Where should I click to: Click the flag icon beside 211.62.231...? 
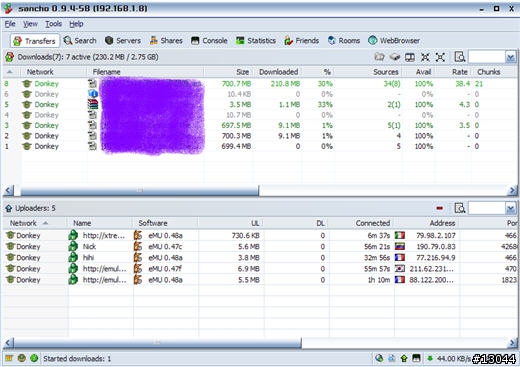pos(400,269)
